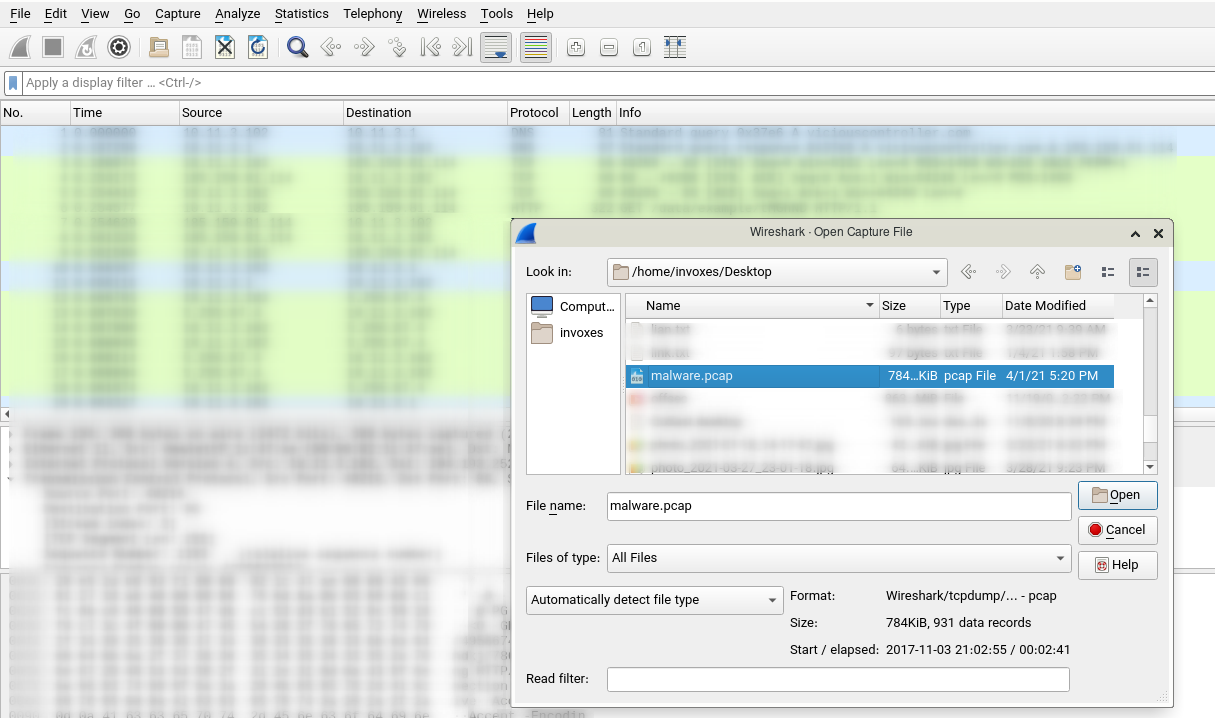Close the Open Capture File dialog
The width and height of the screenshot is (1215, 718).
click(1158, 233)
